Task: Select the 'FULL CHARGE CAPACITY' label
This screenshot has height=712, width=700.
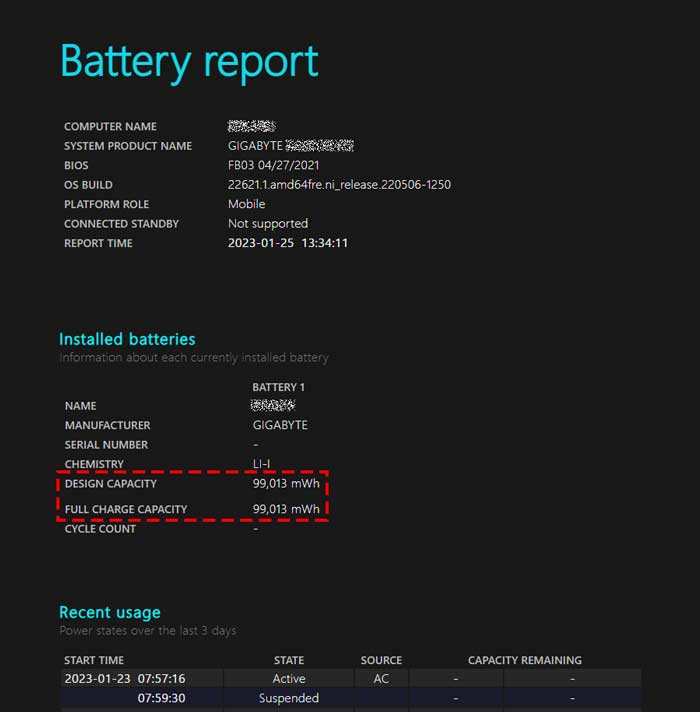Action: click(x=126, y=509)
